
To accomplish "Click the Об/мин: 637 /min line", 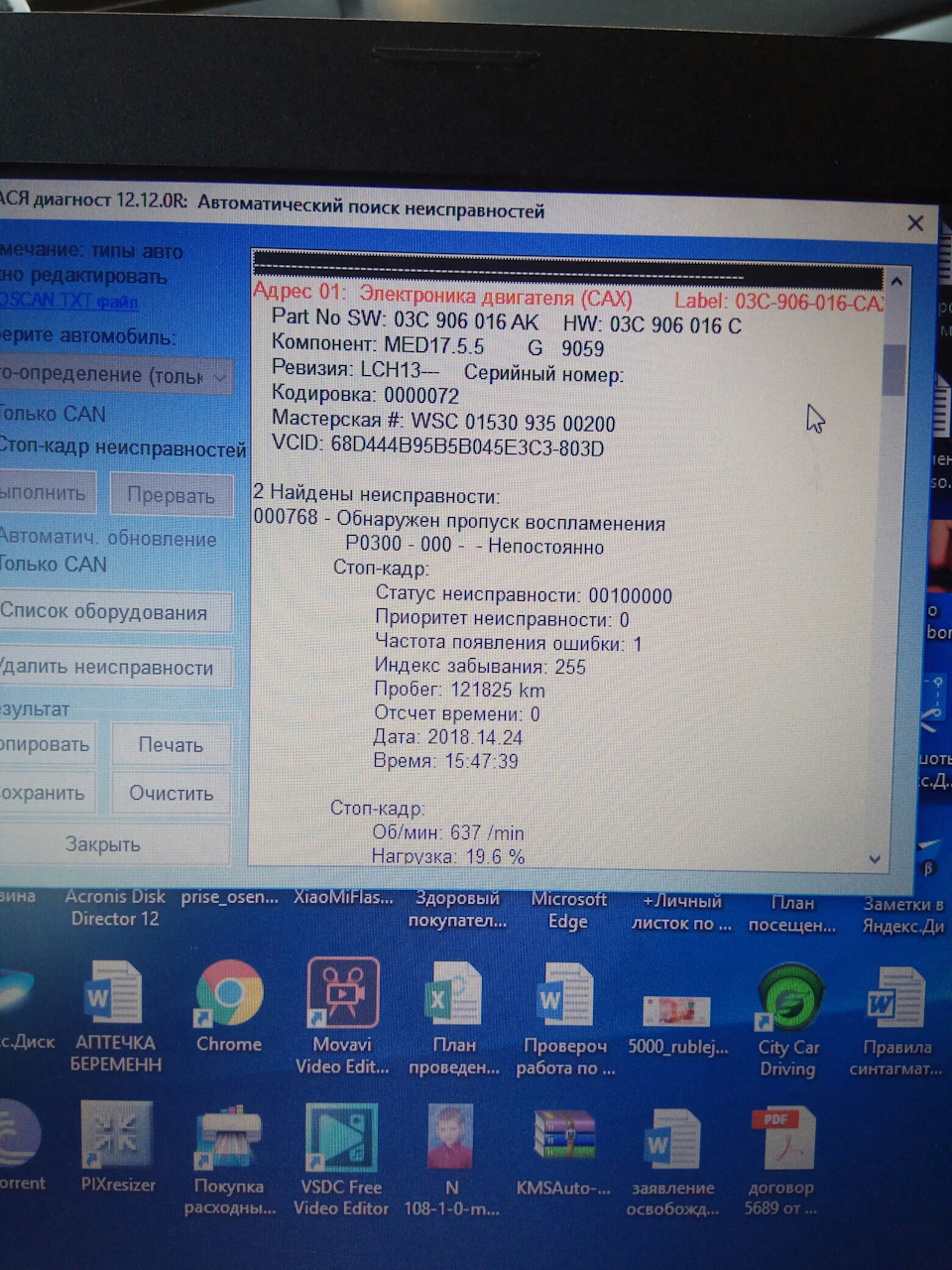I will [448, 832].
